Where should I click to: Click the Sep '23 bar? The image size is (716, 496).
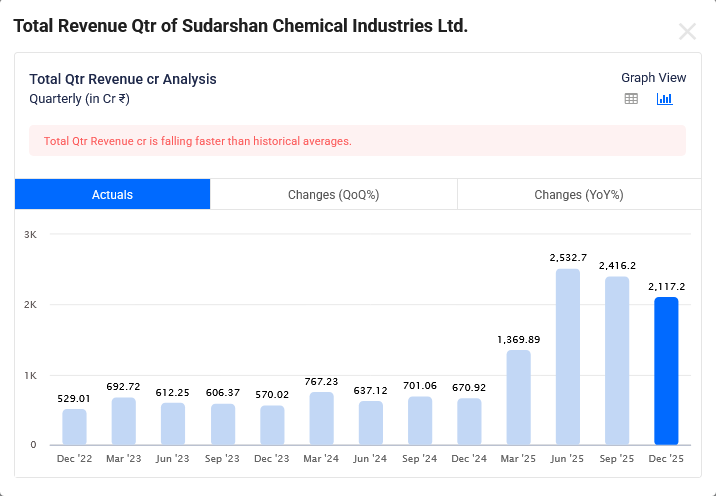[x=222, y=424]
